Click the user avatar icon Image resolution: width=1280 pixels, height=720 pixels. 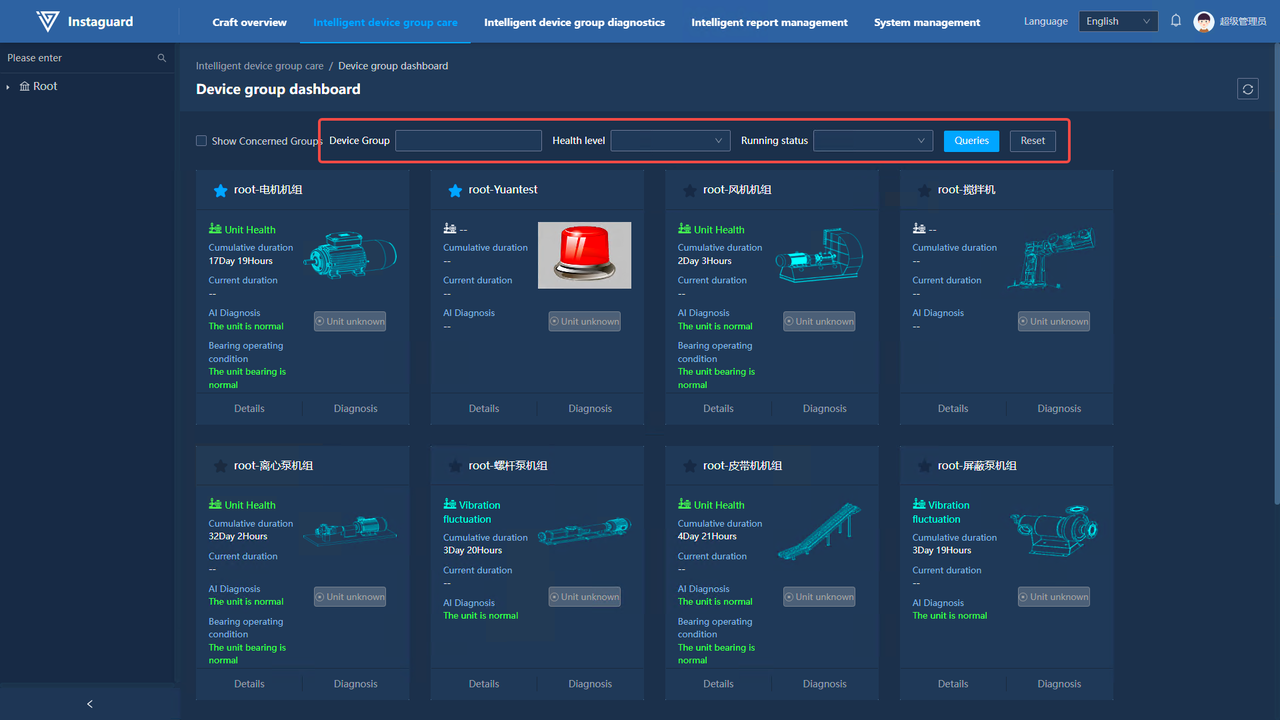[1204, 22]
